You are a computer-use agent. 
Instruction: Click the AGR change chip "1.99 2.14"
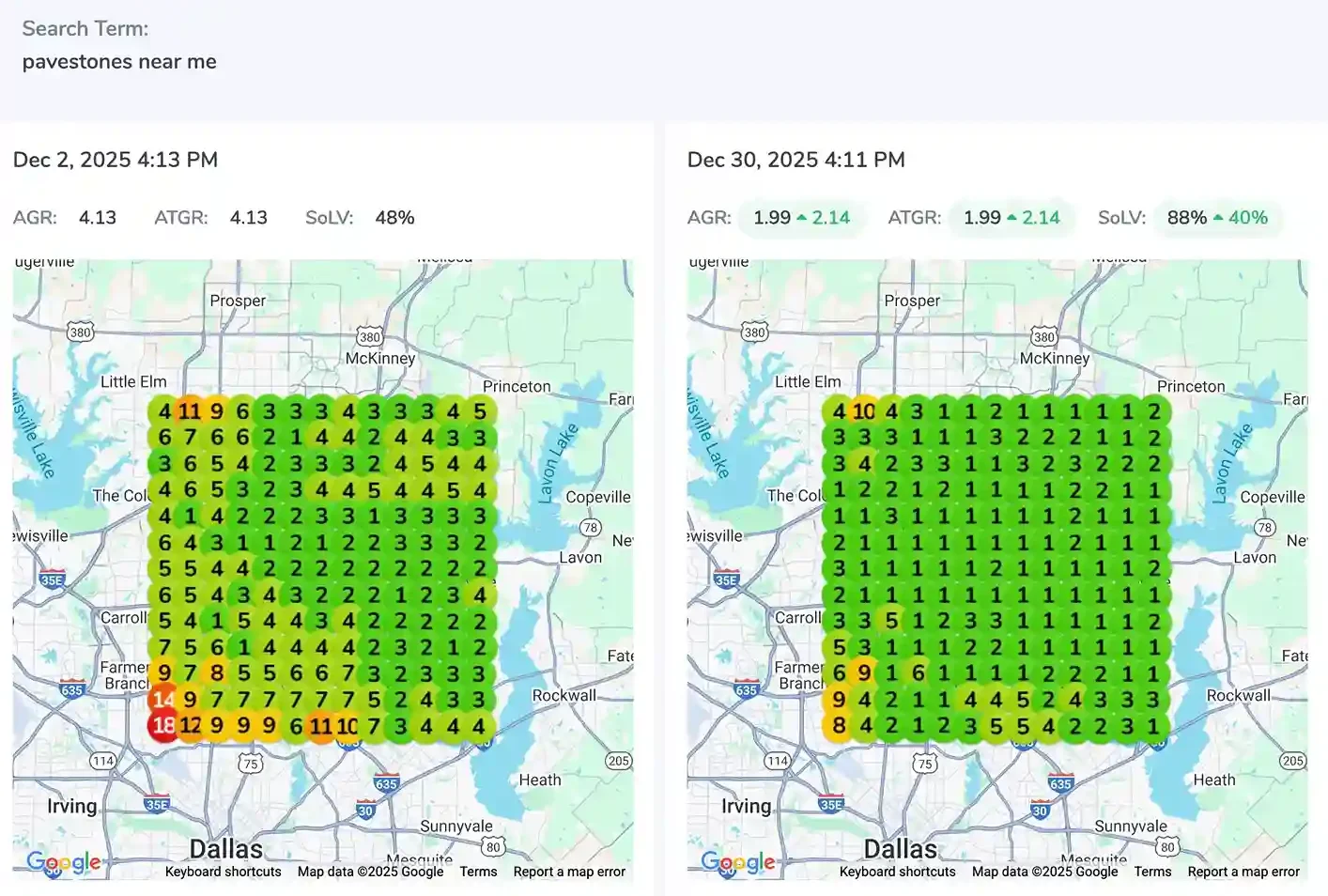click(802, 217)
